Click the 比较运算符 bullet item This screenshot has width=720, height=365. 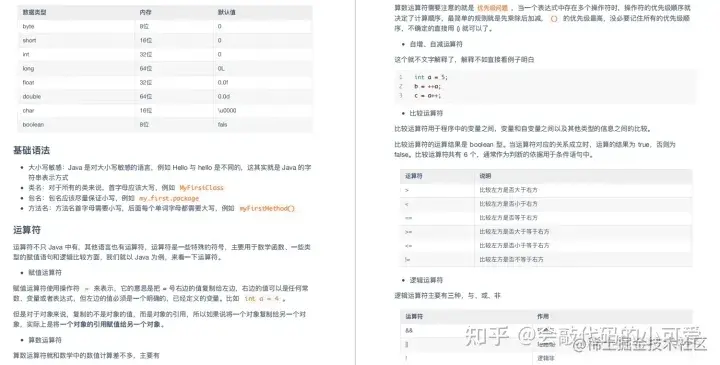pyautogui.click(x=426, y=113)
